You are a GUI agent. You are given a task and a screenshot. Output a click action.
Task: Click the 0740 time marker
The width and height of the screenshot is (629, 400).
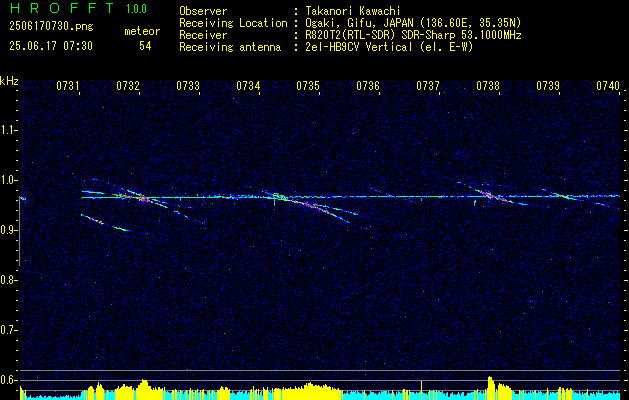click(608, 85)
